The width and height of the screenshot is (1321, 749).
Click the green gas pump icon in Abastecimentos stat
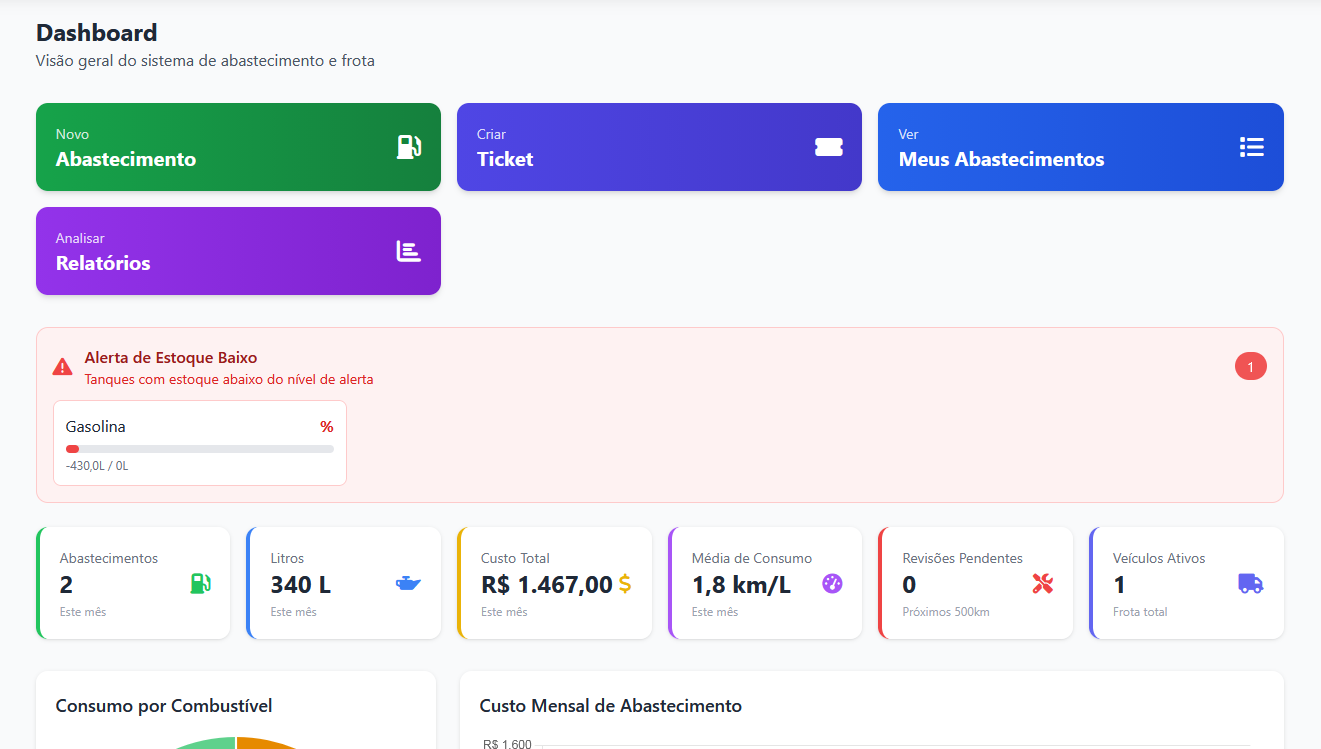tap(200, 583)
